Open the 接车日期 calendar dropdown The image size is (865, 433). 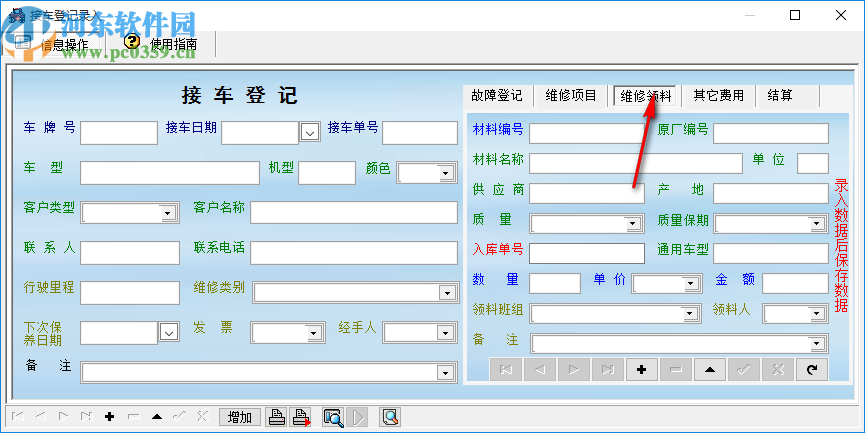(x=310, y=132)
